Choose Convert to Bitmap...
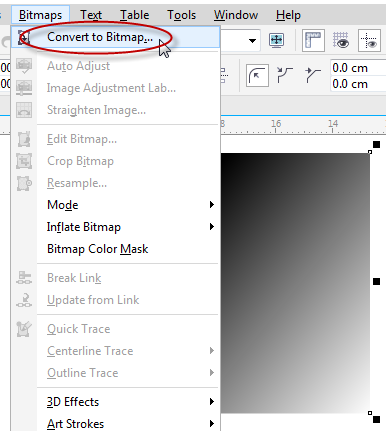 [116, 37]
